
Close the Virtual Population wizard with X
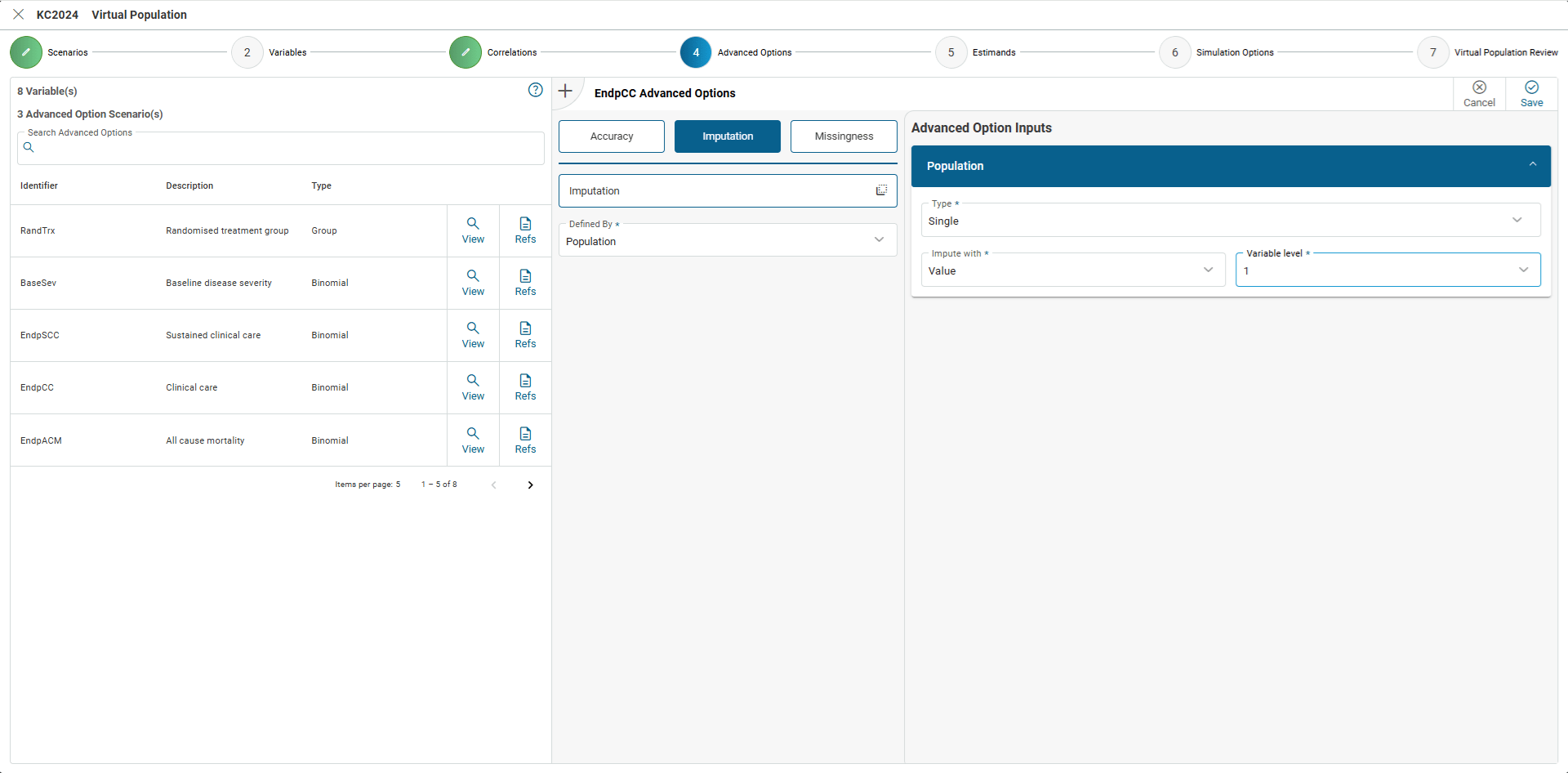point(18,15)
